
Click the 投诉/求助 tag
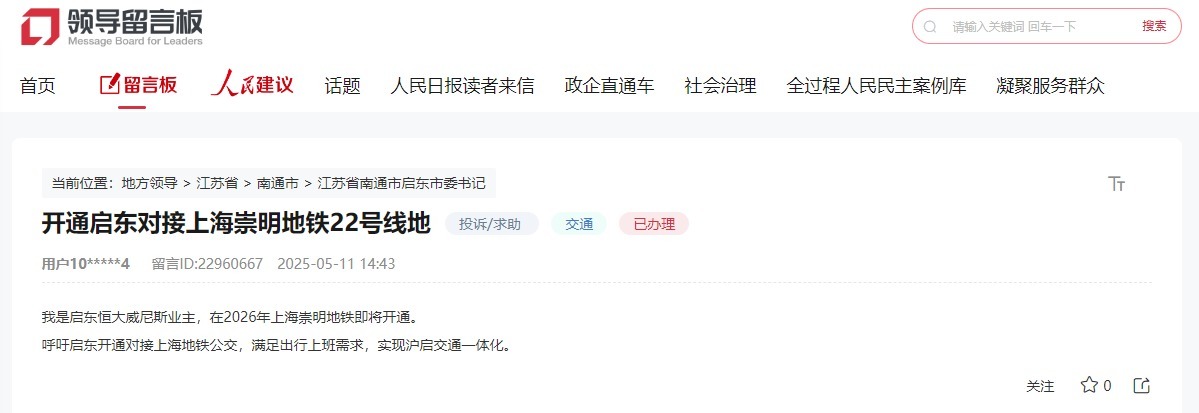pos(489,224)
